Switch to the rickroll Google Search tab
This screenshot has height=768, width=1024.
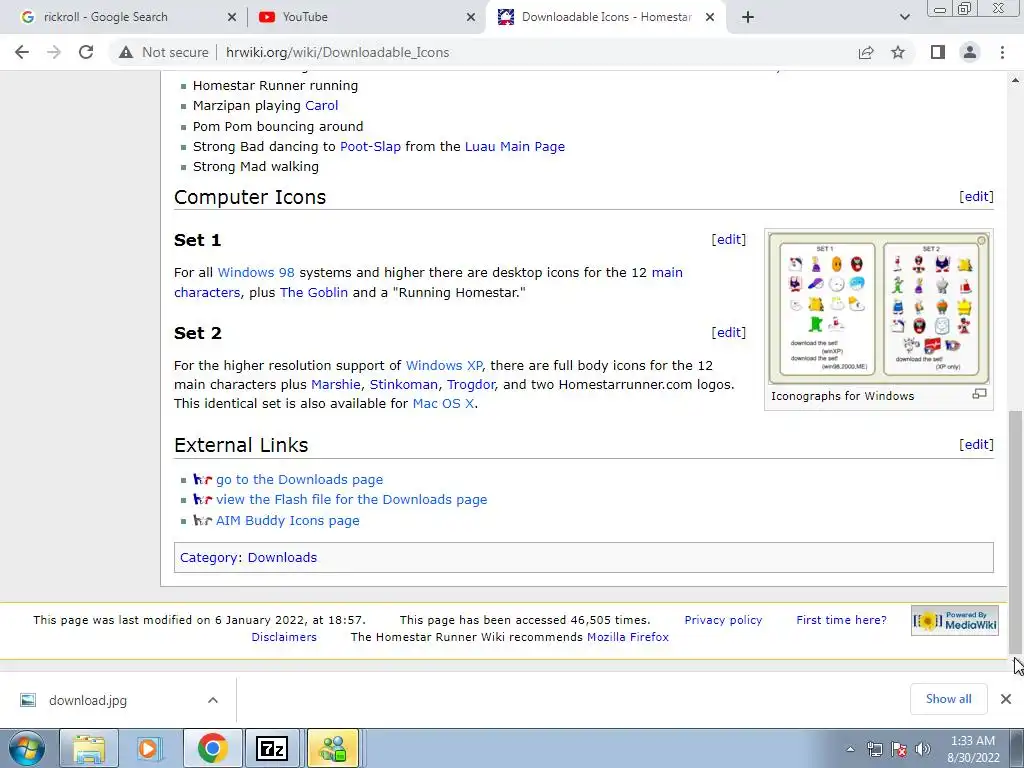coord(129,17)
